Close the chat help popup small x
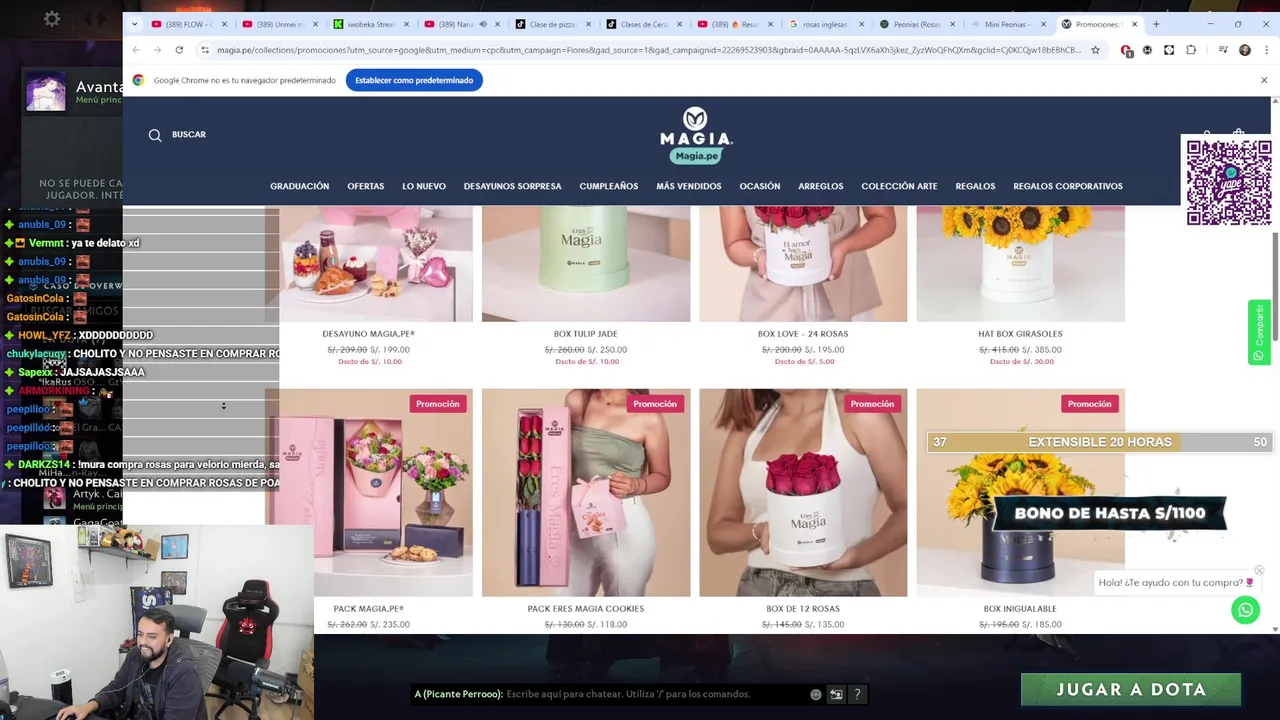The image size is (1280, 720). (1259, 571)
